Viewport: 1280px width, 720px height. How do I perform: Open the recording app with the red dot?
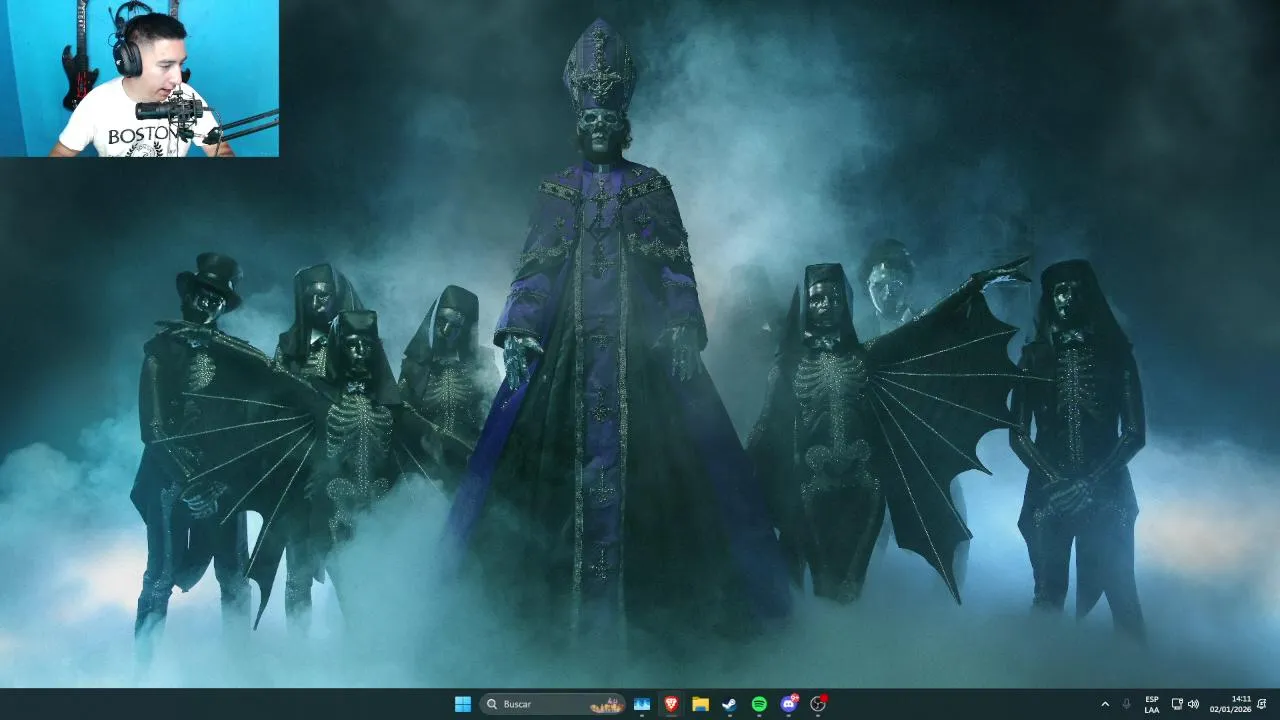pyautogui.click(x=818, y=704)
